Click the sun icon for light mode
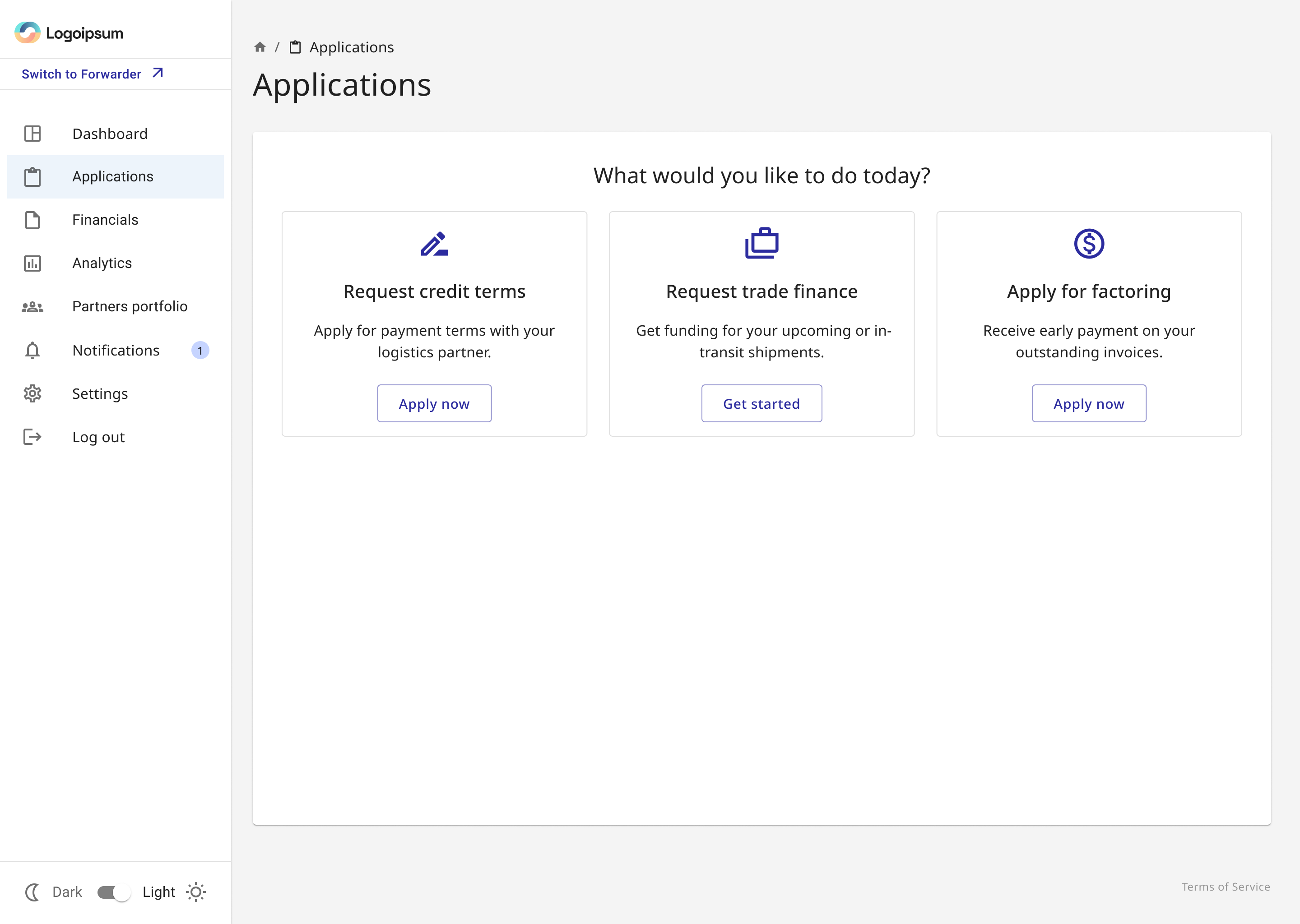 [196, 892]
